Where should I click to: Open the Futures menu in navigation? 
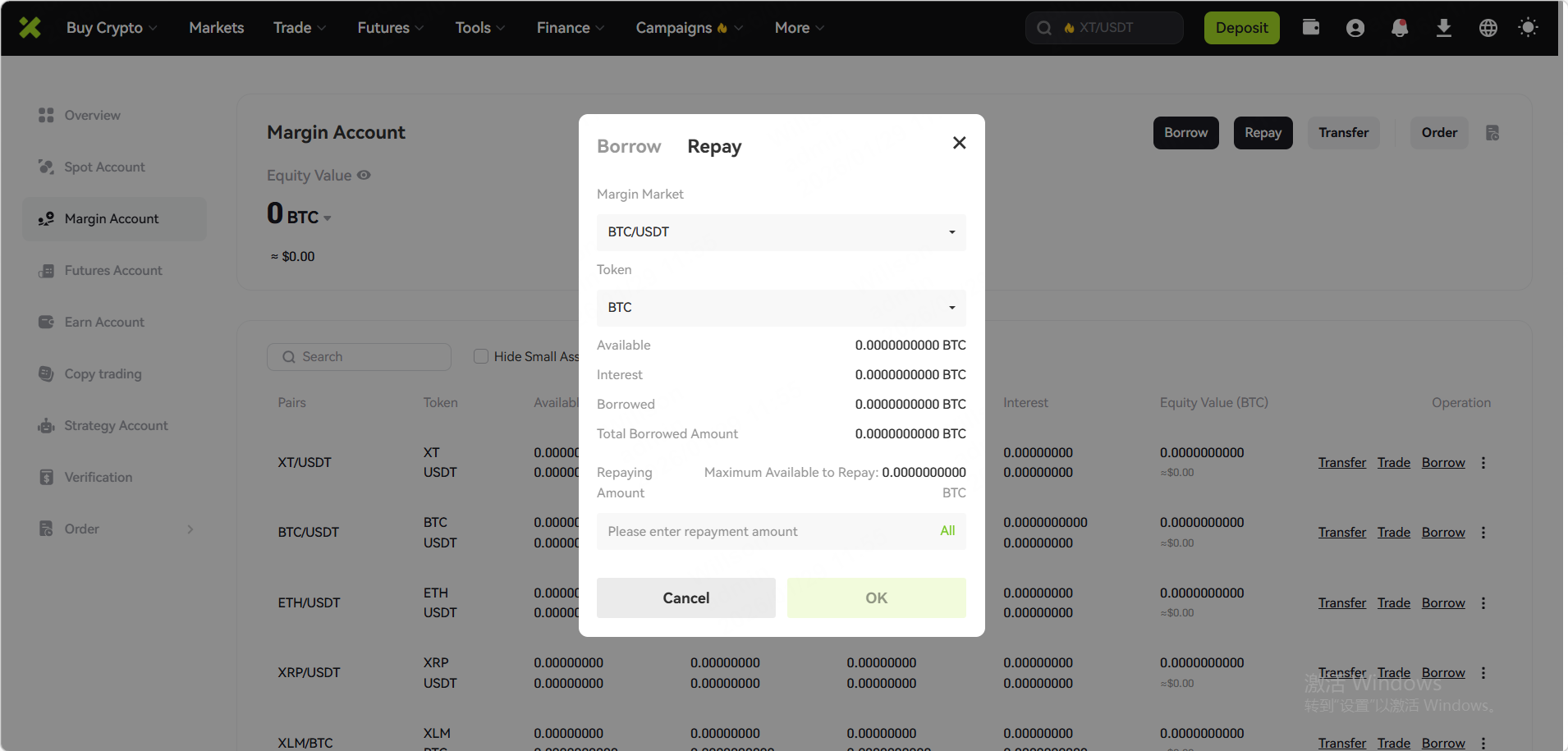[390, 28]
